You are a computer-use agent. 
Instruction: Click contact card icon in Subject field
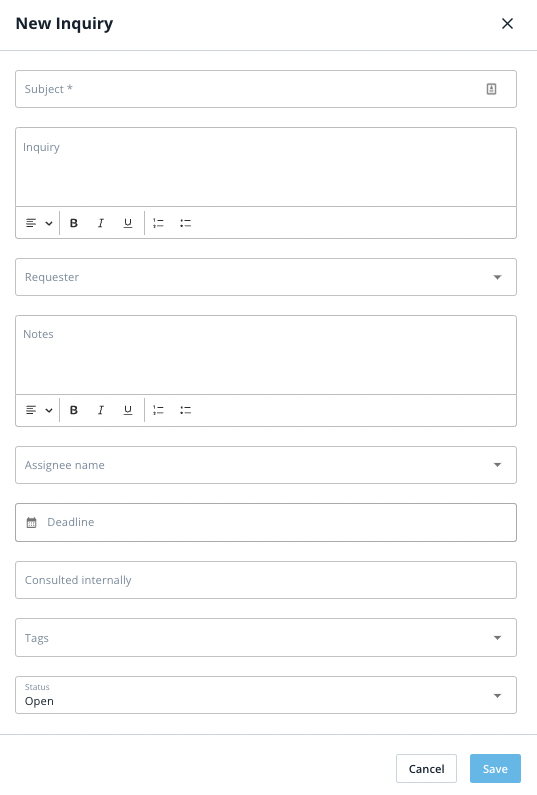pyautogui.click(x=491, y=89)
